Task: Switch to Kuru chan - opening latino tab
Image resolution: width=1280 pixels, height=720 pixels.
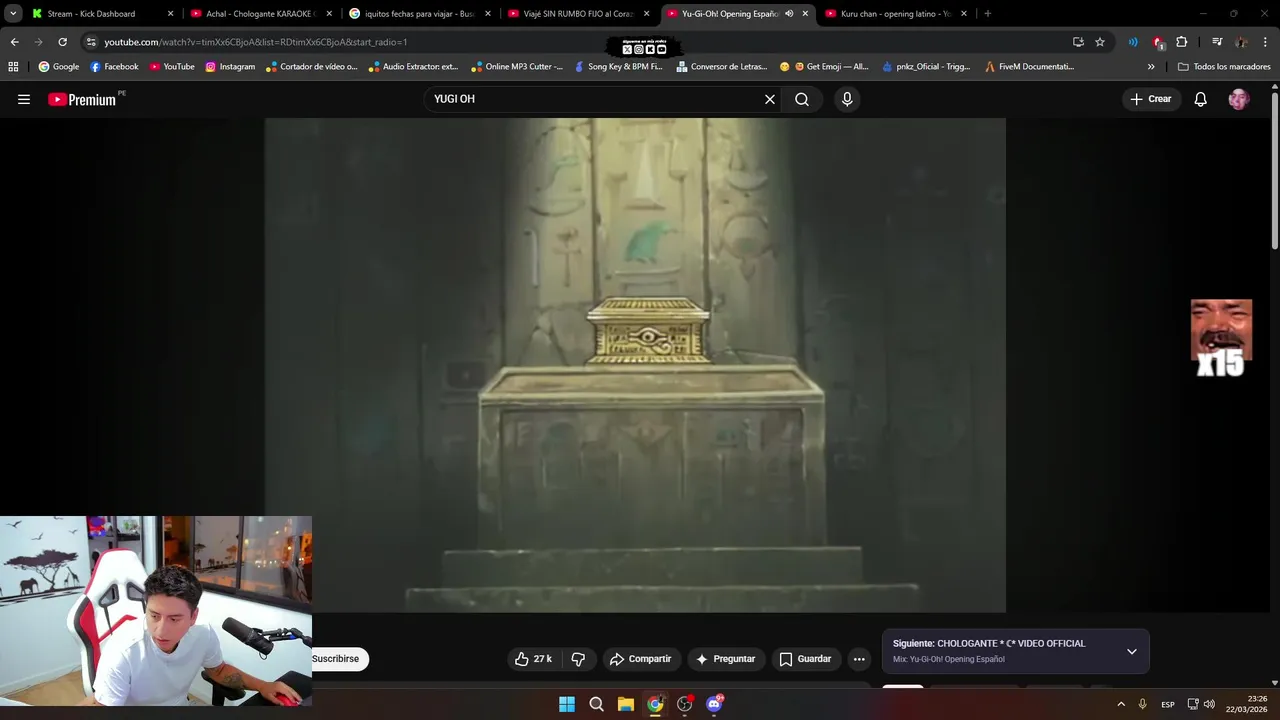Action: (x=895, y=14)
